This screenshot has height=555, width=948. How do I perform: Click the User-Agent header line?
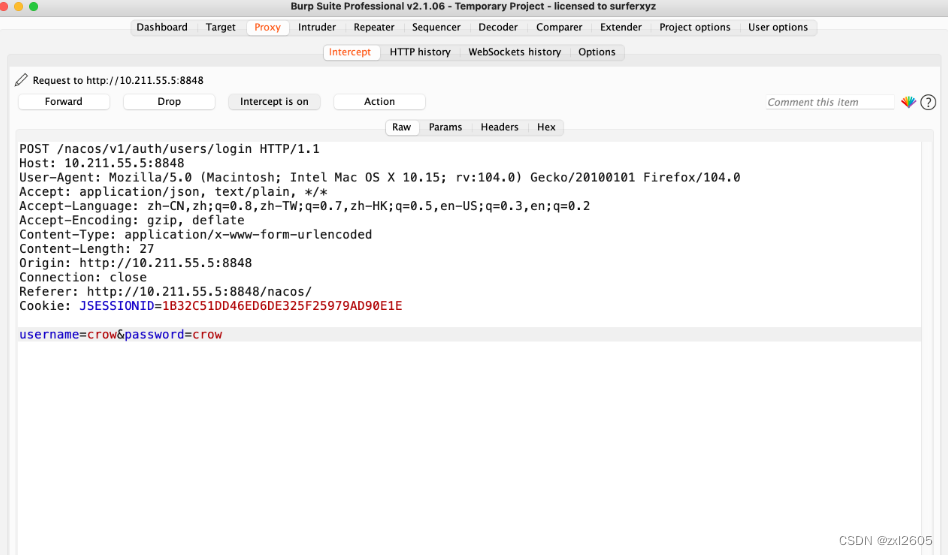pyautogui.click(x=380, y=177)
